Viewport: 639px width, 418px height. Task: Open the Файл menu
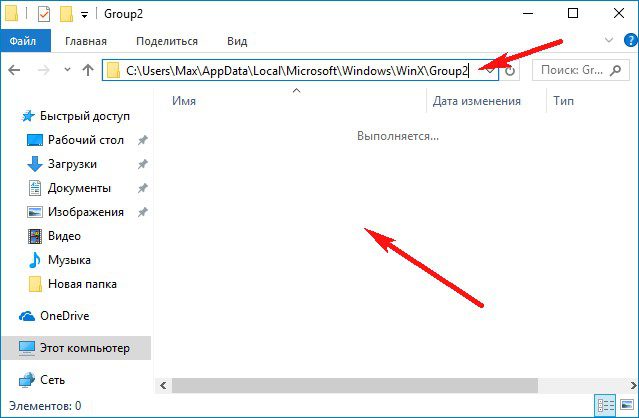tap(26, 41)
